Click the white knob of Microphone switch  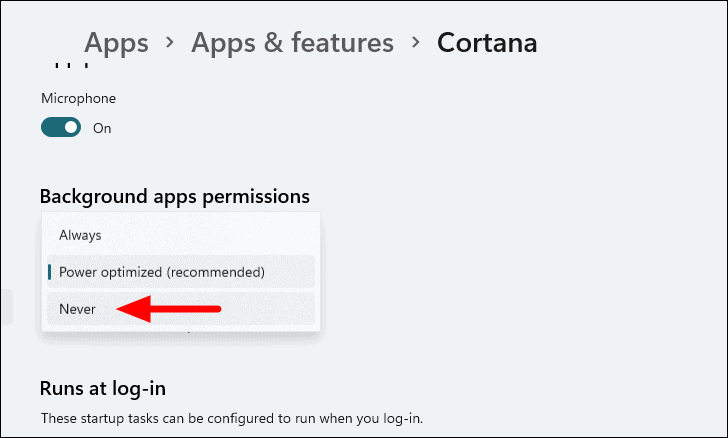71,127
